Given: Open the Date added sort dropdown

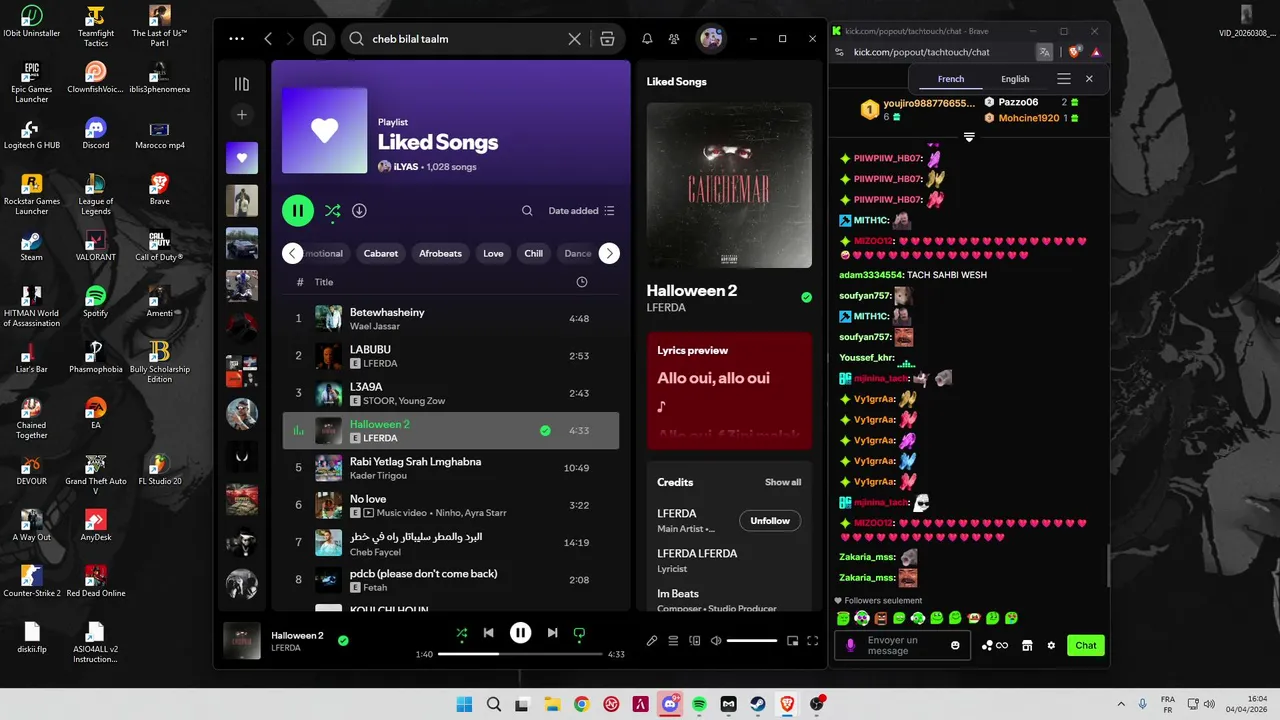Looking at the screenshot, I should coord(582,211).
